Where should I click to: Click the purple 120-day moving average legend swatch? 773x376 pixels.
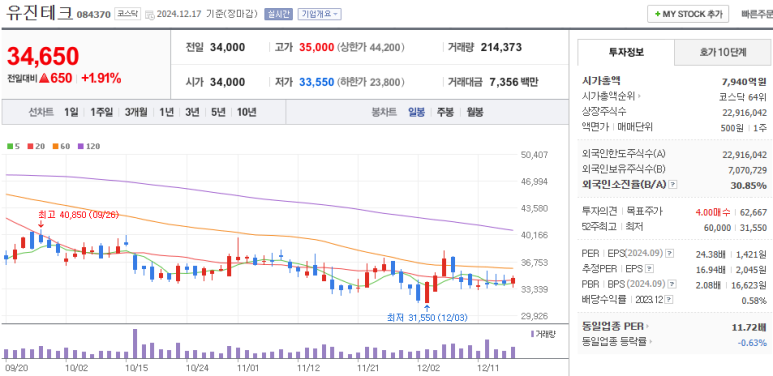click(x=81, y=146)
